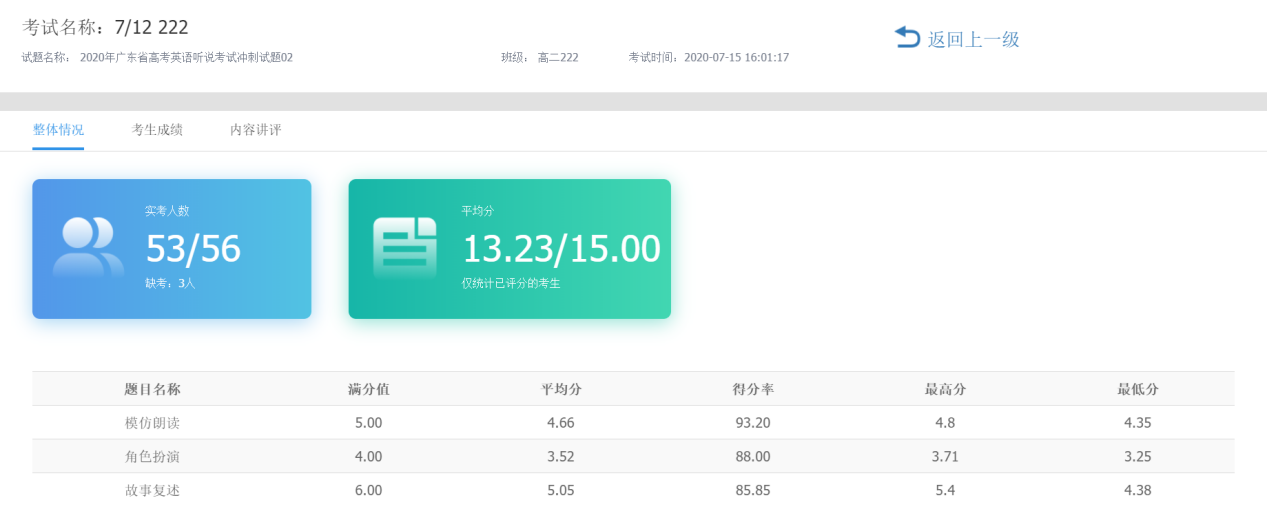Click average 4.66 for 模仿朗读
Image resolution: width=1267 pixels, height=516 pixels.
tap(561, 423)
